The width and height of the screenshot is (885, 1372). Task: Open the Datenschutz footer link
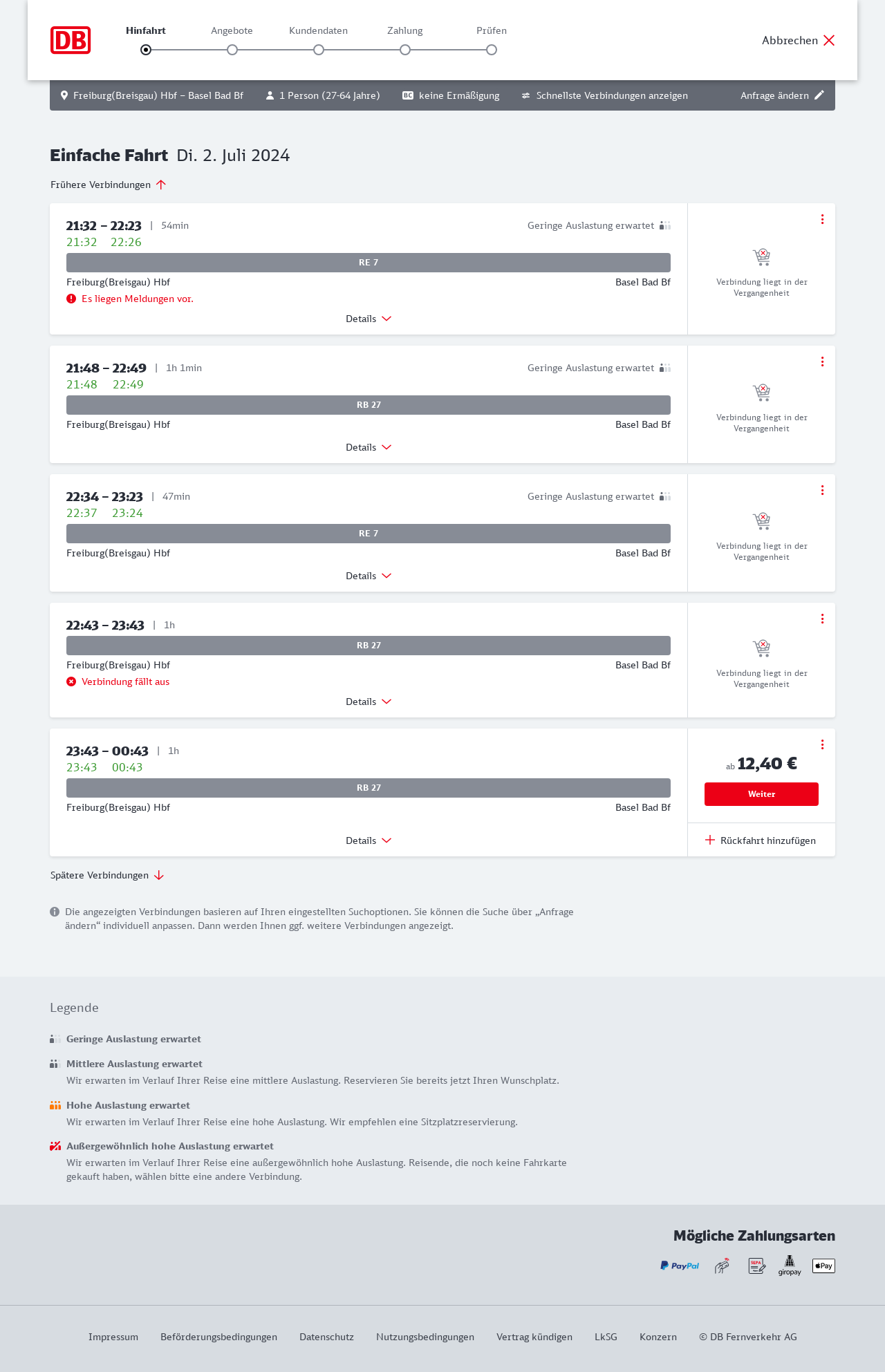pos(326,1337)
